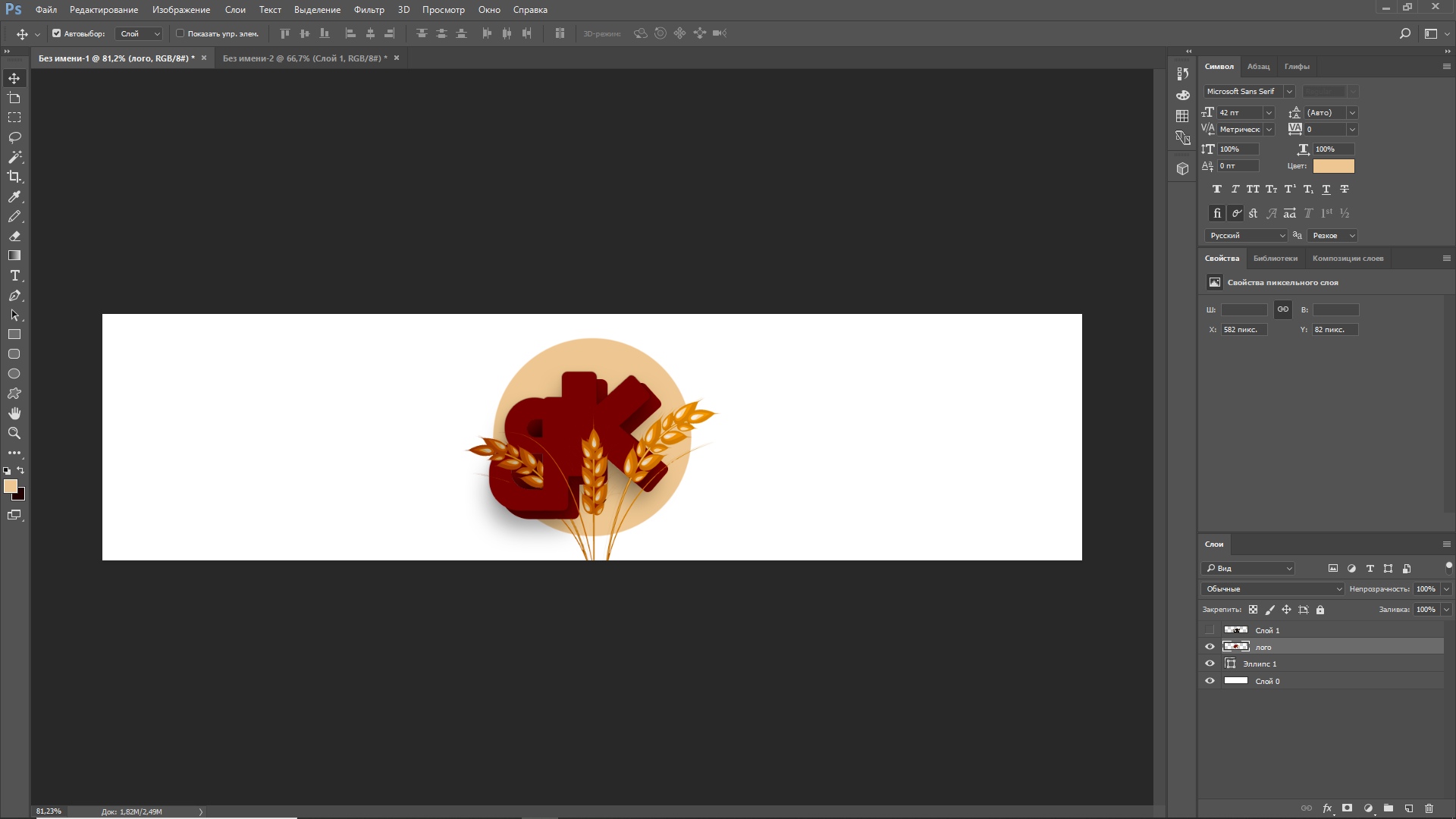This screenshot has width=1456, height=819.
Task: Select the Crop tool
Action: (x=14, y=177)
